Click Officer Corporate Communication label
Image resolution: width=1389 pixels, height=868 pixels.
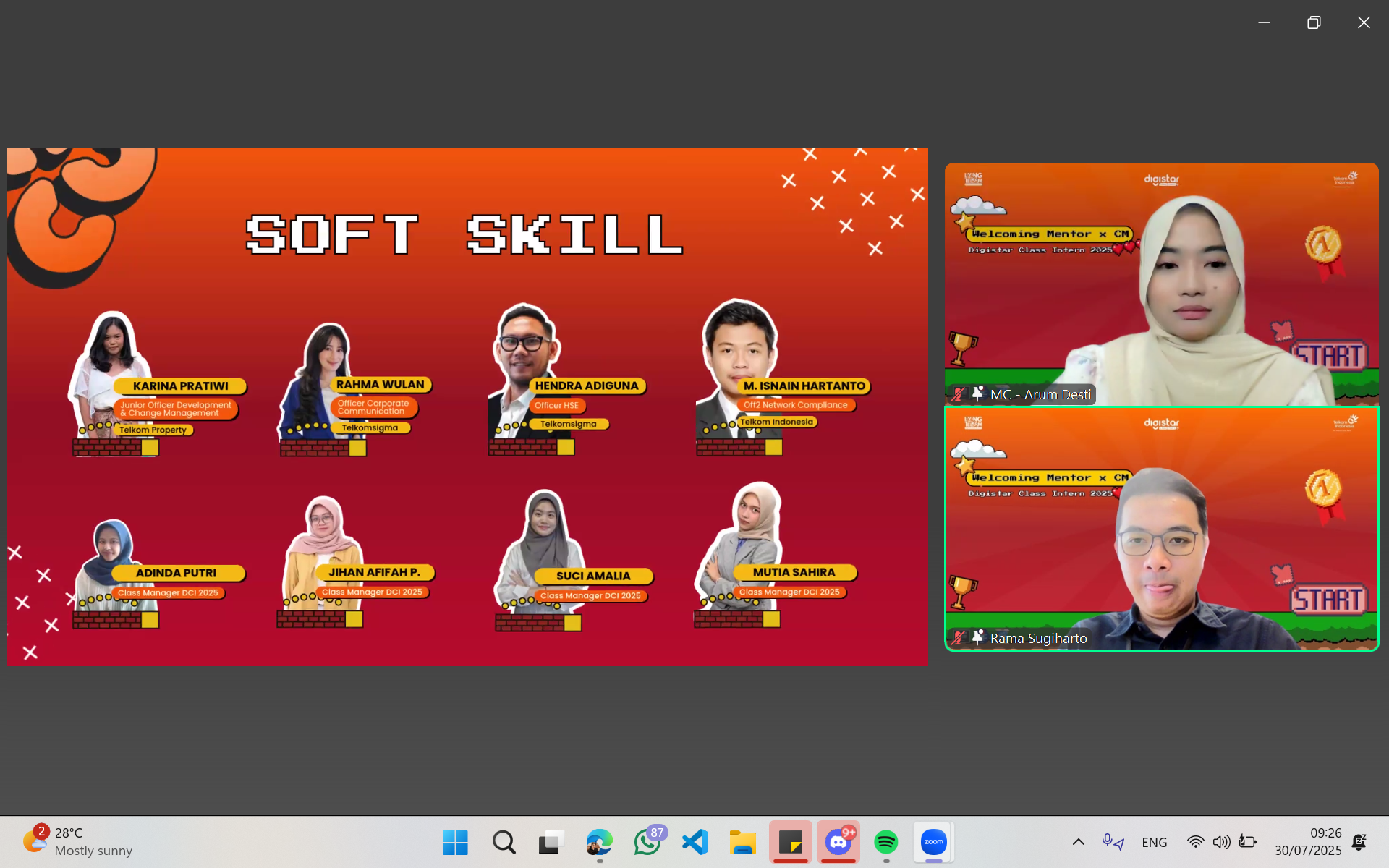click(373, 407)
